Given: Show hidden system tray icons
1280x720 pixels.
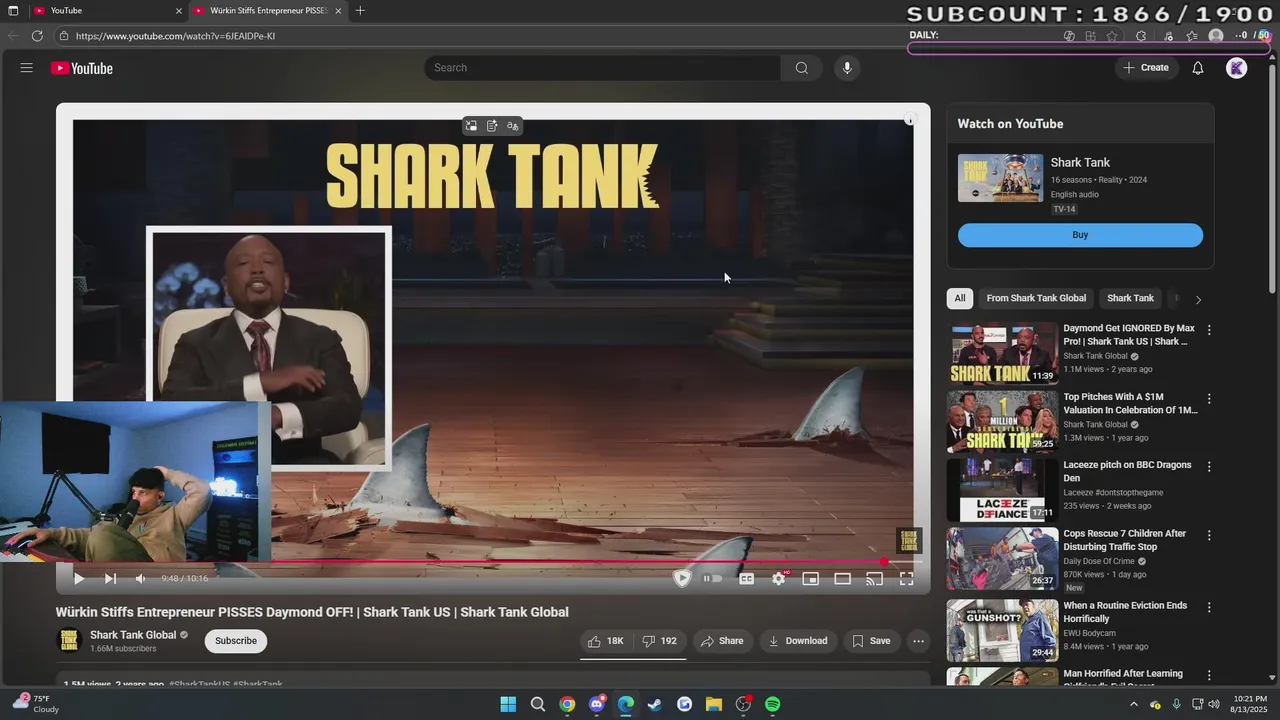Looking at the screenshot, I should 1133,704.
